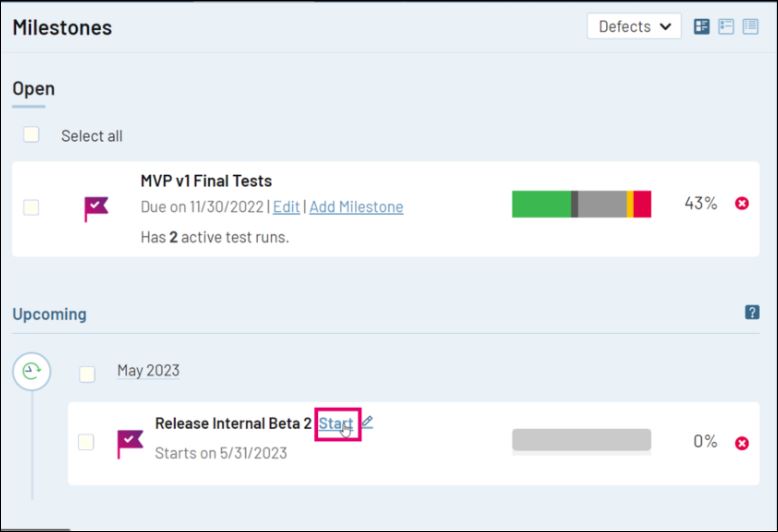Click the Edit link for MVP v1
This screenshot has width=778, height=532.
pyautogui.click(x=286, y=207)
